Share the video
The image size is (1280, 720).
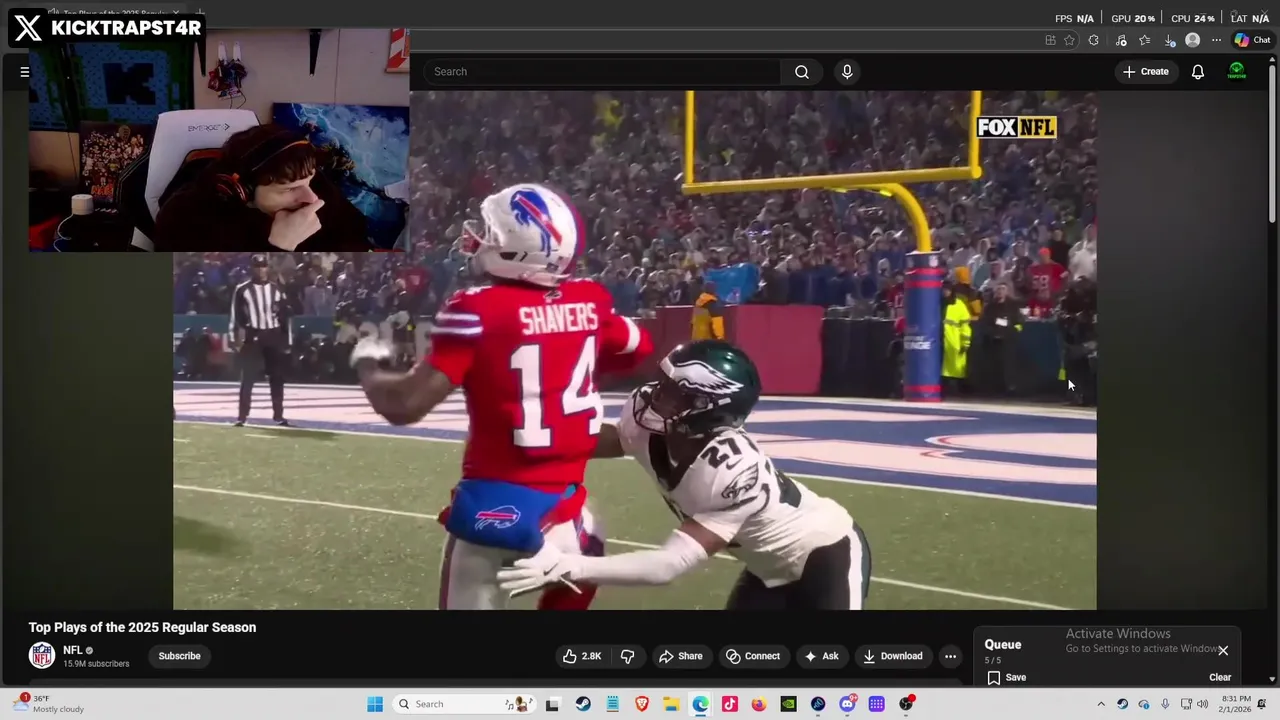(x=680, y=656)
